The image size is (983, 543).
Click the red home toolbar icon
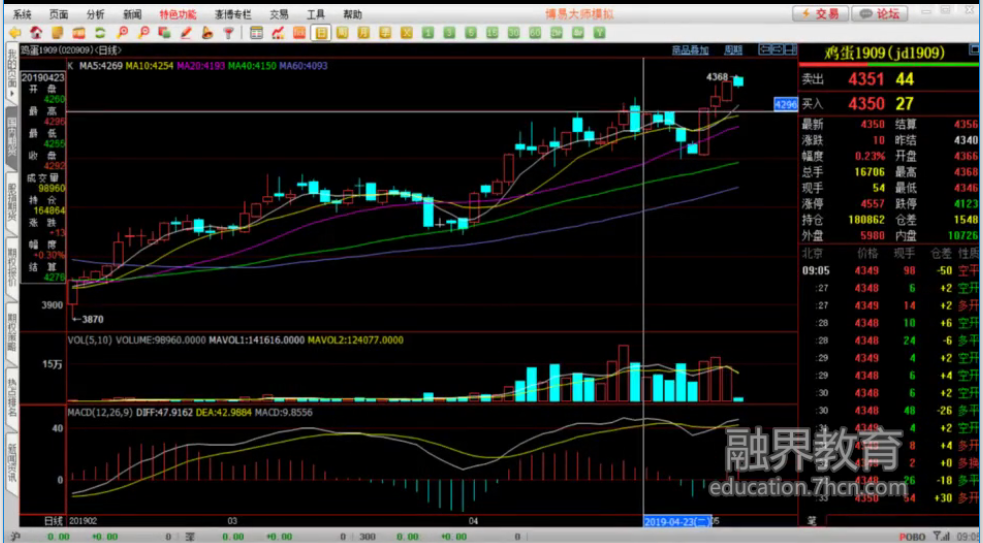[x=36, y=32]
